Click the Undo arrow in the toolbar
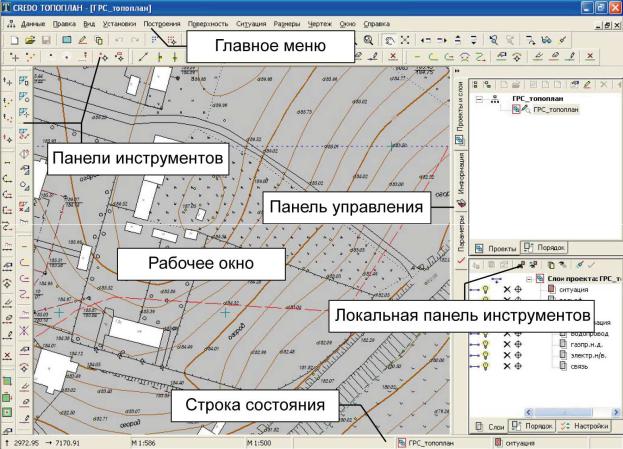 pos(119,40)
